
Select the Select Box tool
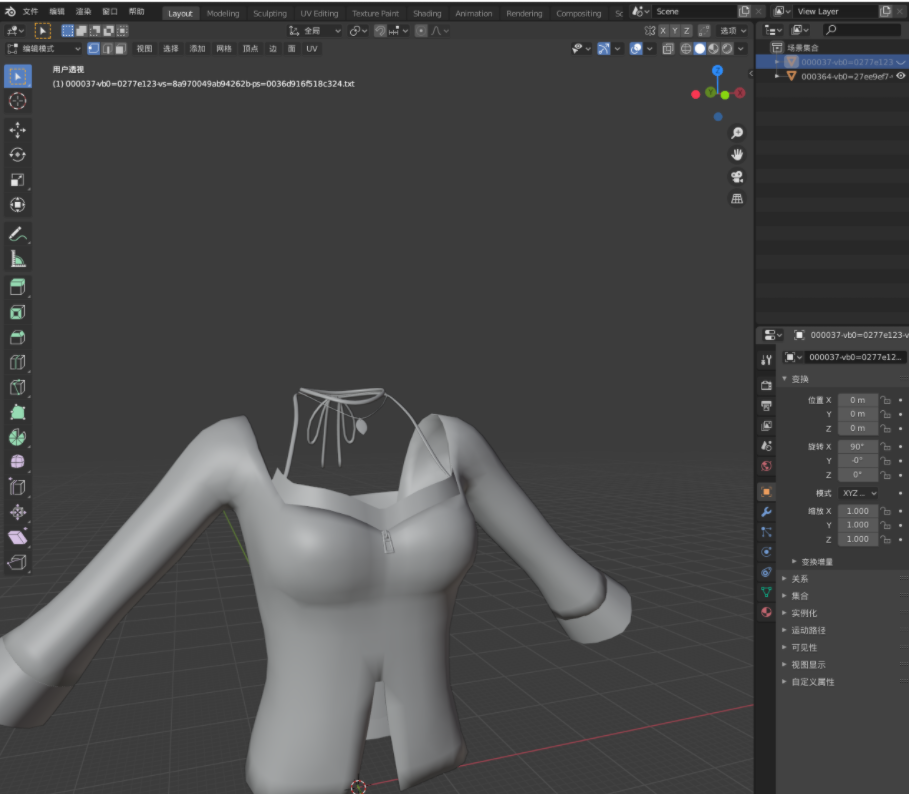pos(17,77)
